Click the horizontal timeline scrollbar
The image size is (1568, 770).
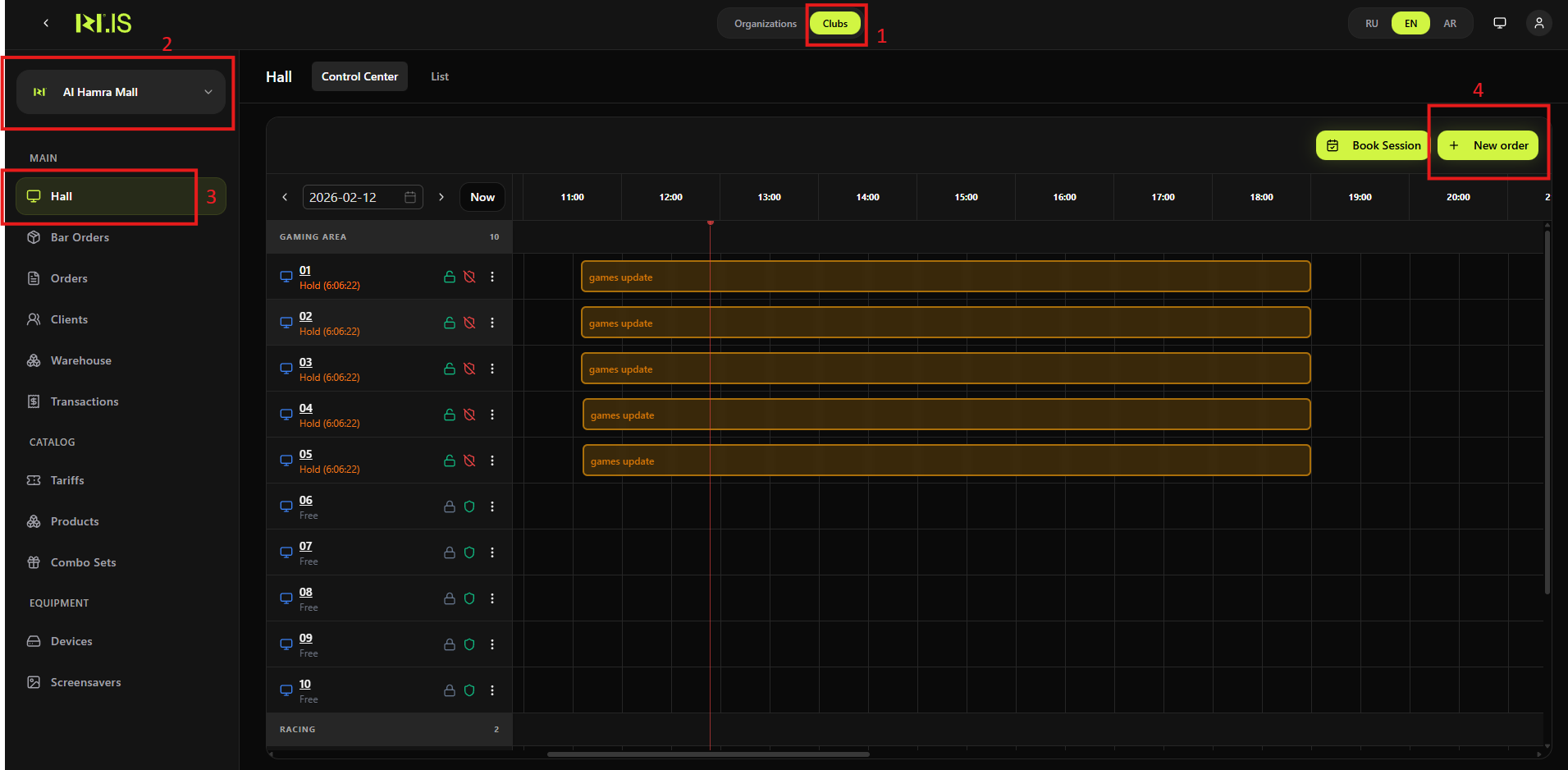[707, 754]
